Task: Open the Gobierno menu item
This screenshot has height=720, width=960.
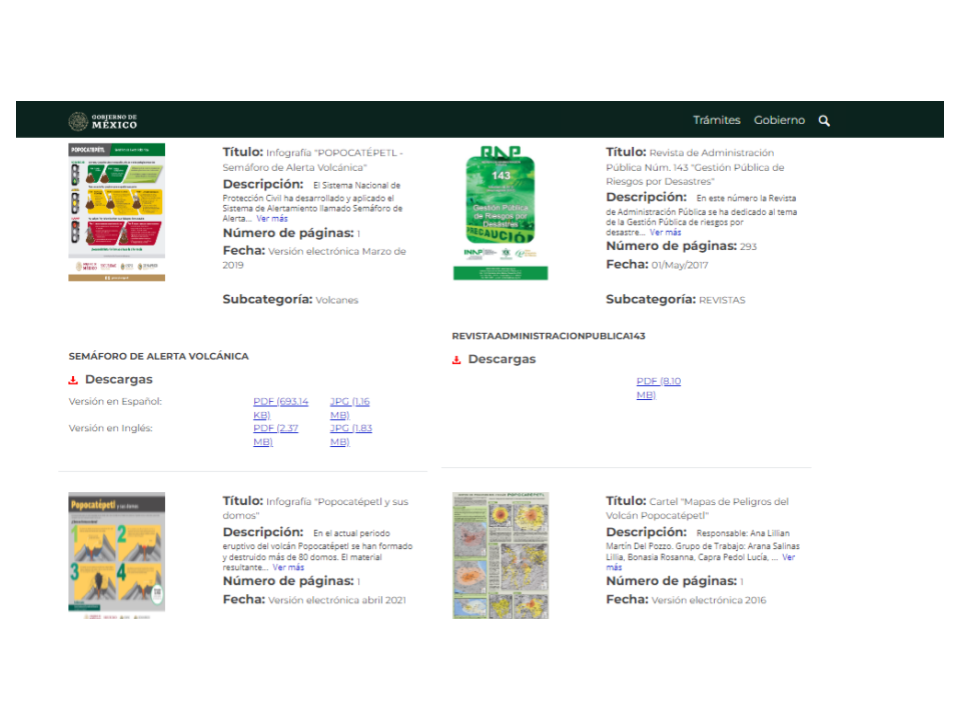Action: [779, 120]
